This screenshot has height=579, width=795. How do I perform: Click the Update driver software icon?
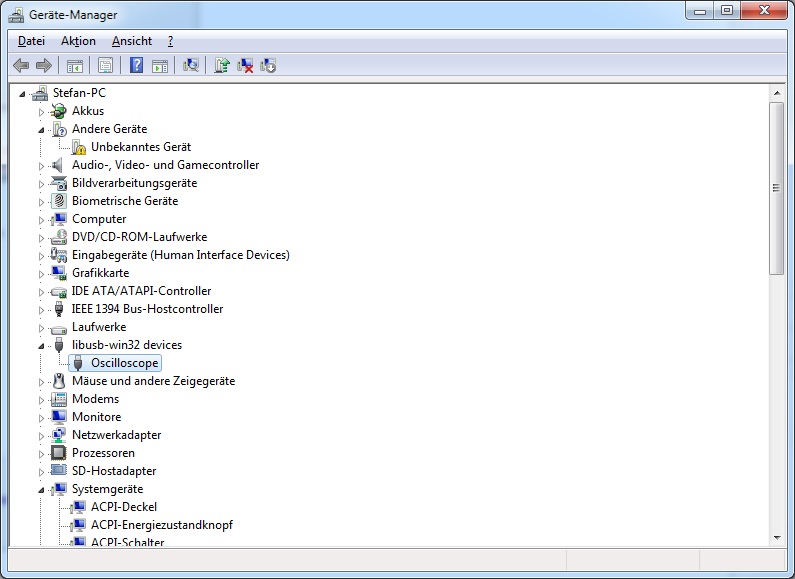tap(222, 65)
